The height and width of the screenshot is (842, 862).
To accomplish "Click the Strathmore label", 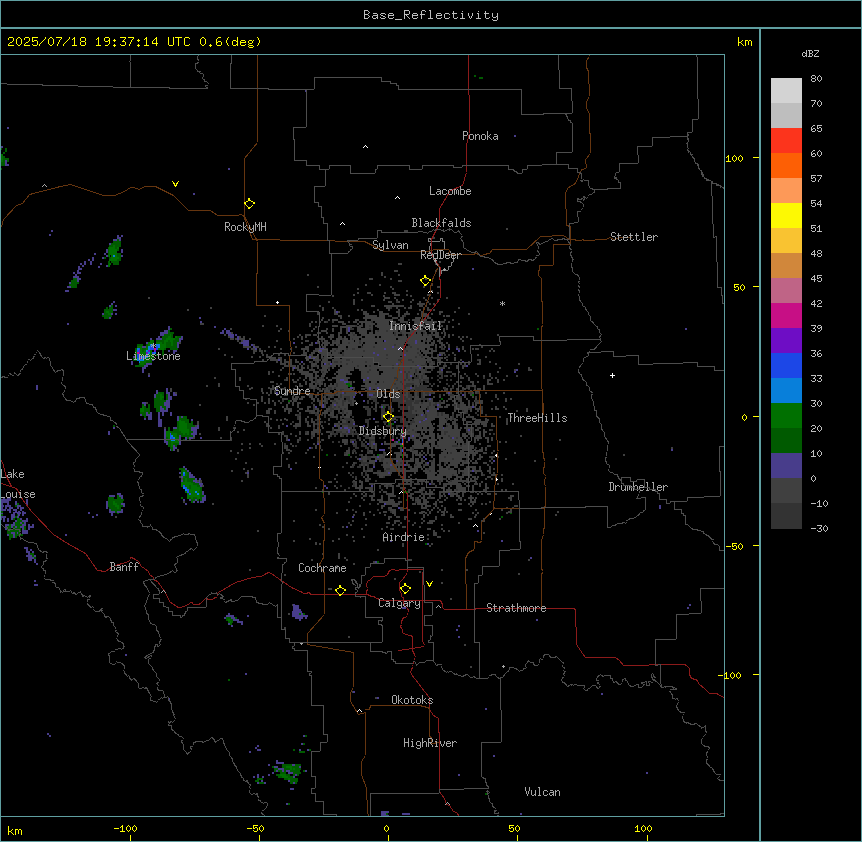I will point(516,608).
